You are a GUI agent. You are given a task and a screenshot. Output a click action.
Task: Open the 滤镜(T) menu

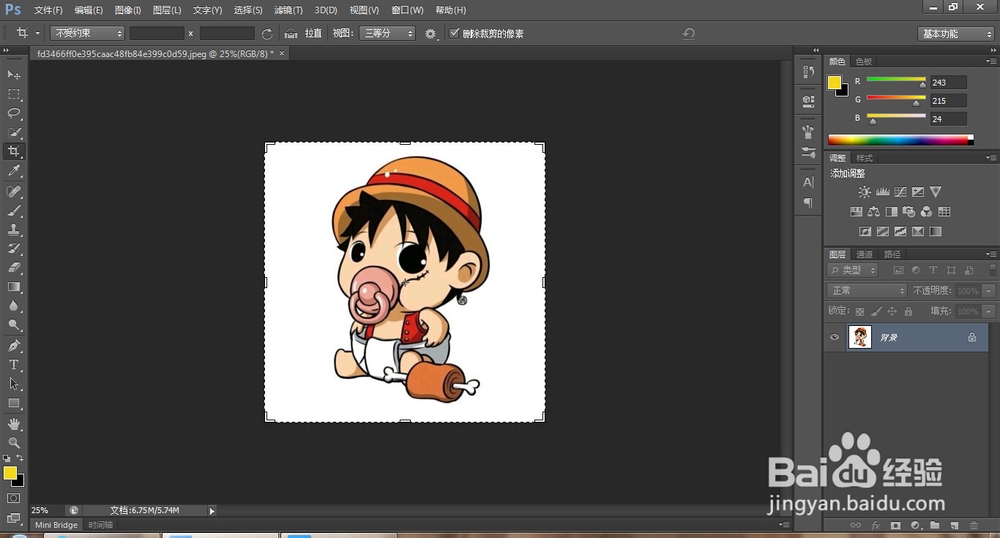click(288, 10)
